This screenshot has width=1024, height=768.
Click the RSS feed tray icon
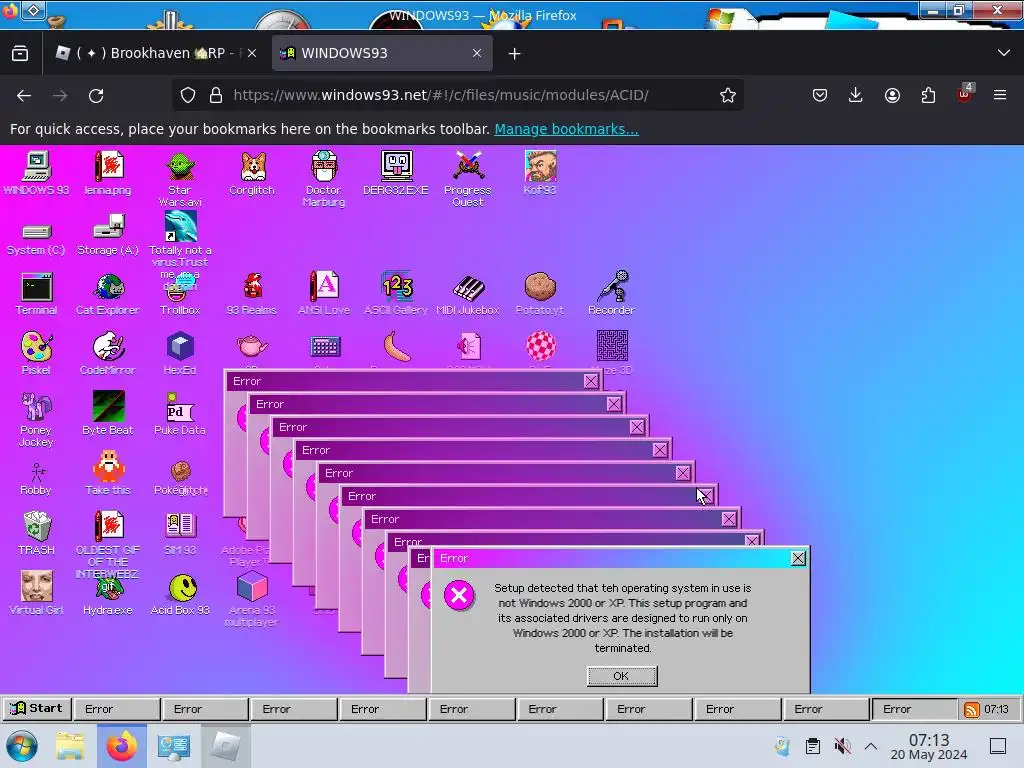972,709
